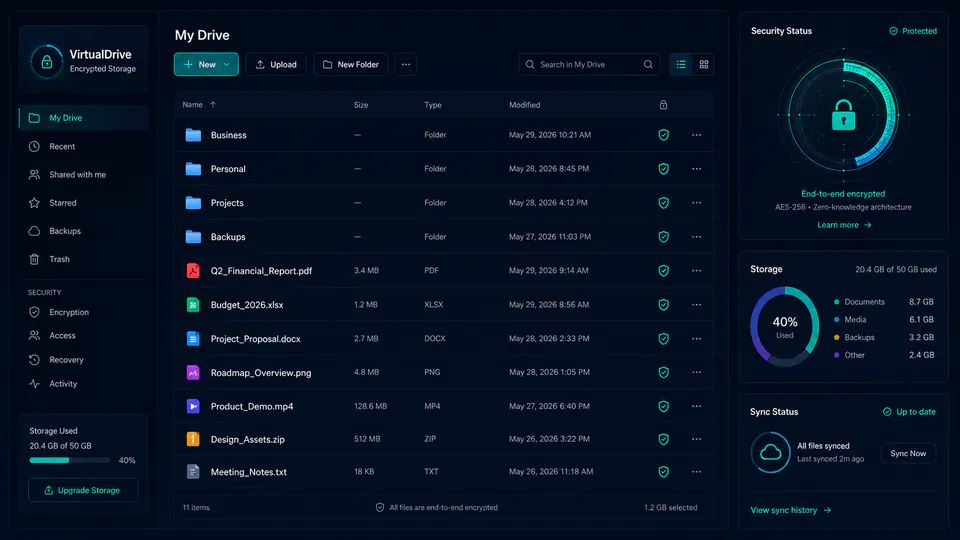This screenshot has height=540, width=960.
Task: Click the '11 items' footer count
Action: [196, 507]
